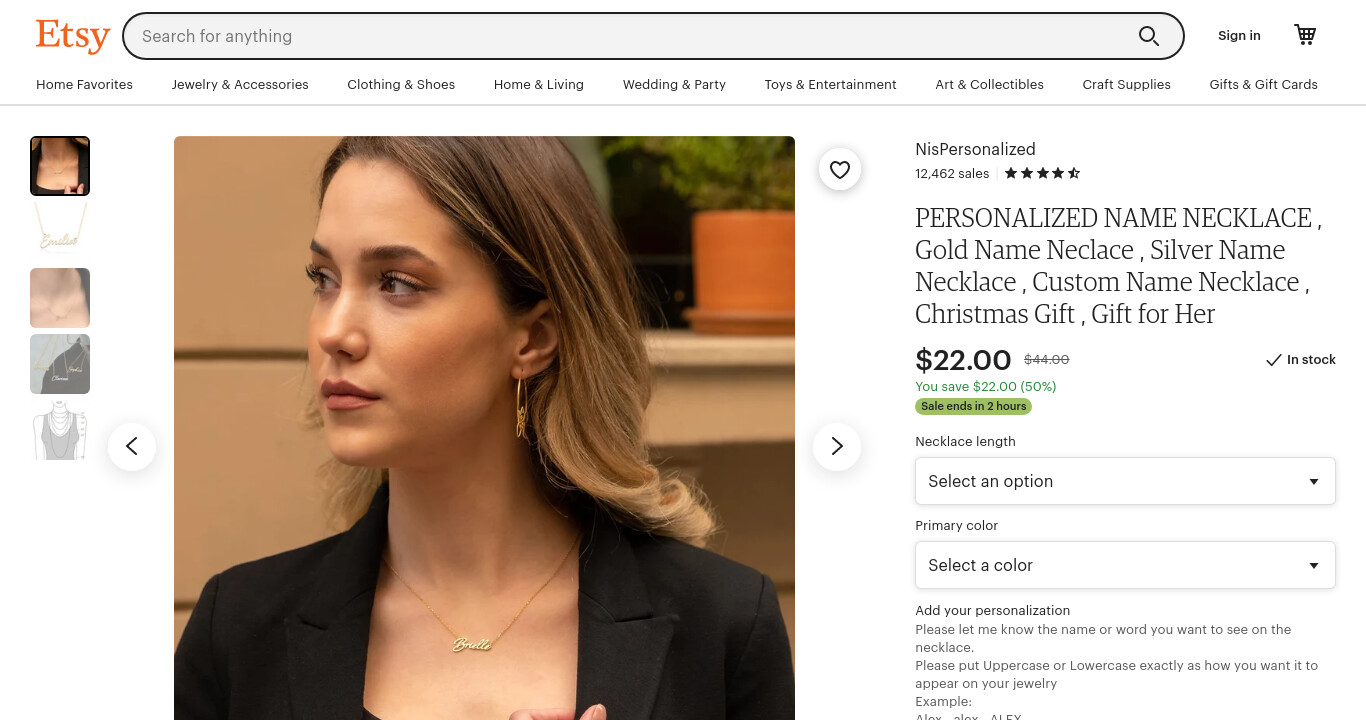Show next product photo arrow
The width and height of the screenshot is (1366, 720).
click(x=837, y=447)
